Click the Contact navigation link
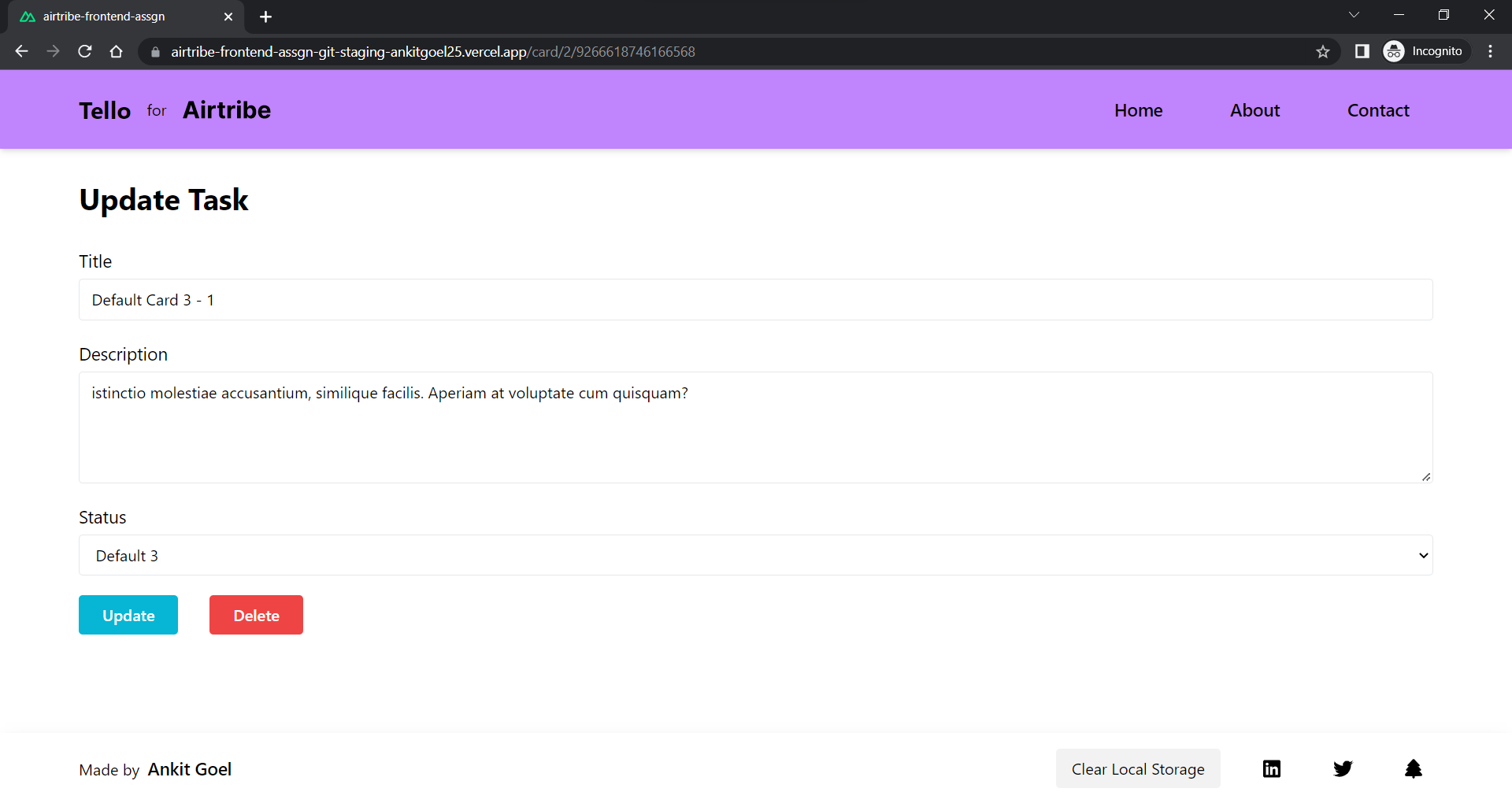The image size is (1512, 803). click(1378, 110)
